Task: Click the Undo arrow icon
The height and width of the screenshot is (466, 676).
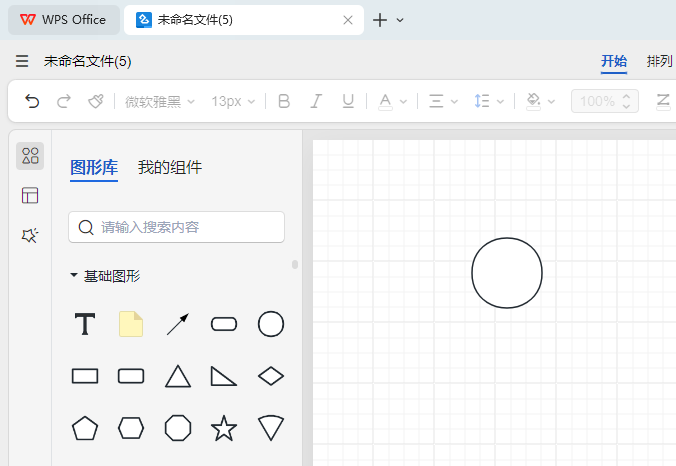Action: [x=32, y=101]
